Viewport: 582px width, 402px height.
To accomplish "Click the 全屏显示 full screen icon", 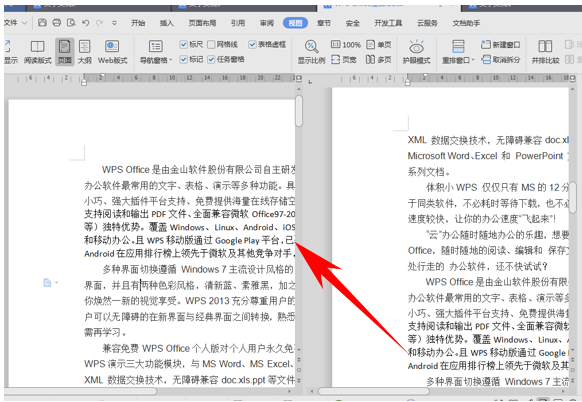I will (11, 52).
